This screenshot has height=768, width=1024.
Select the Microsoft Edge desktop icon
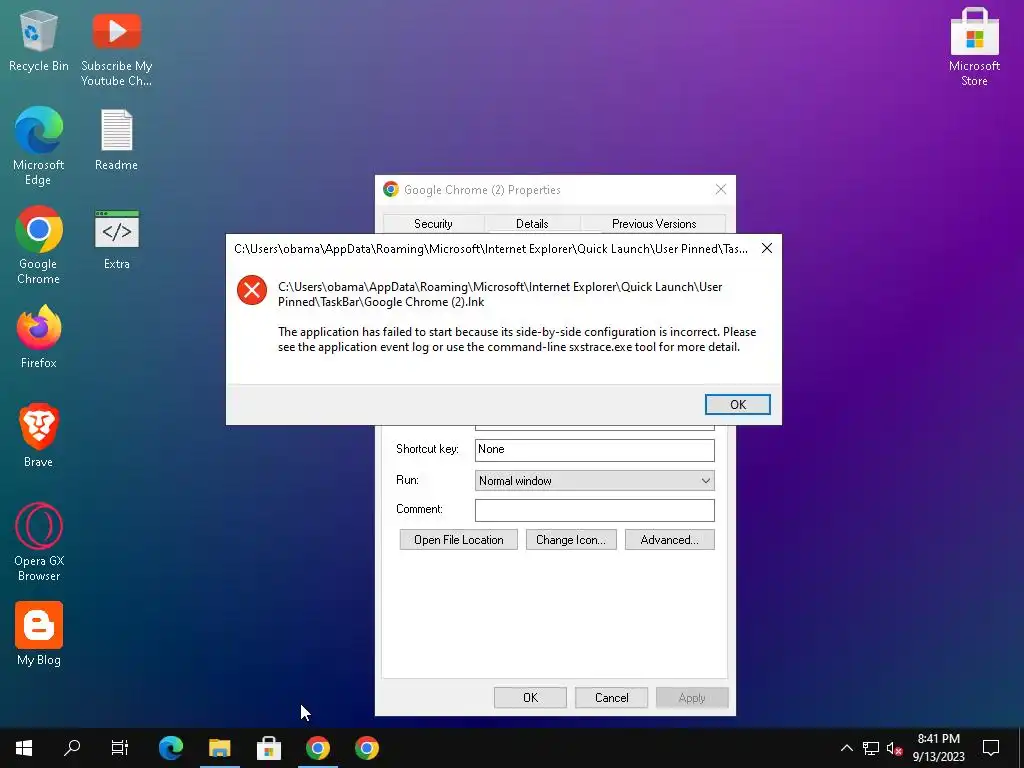coord(39,146)
